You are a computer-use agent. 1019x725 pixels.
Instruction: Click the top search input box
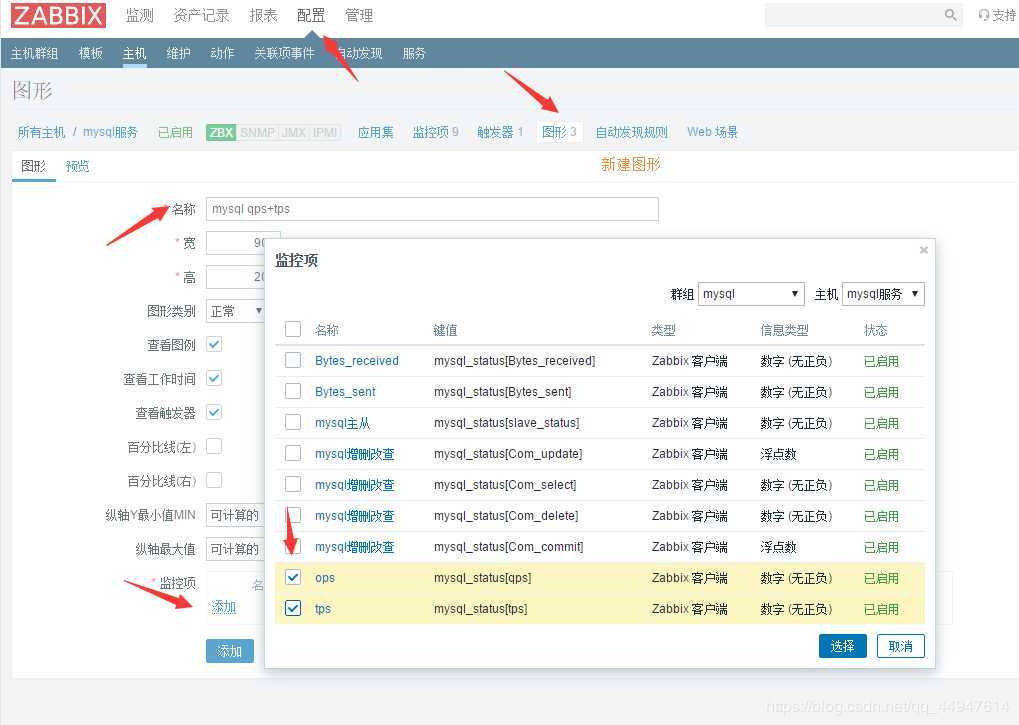(853, 15)
